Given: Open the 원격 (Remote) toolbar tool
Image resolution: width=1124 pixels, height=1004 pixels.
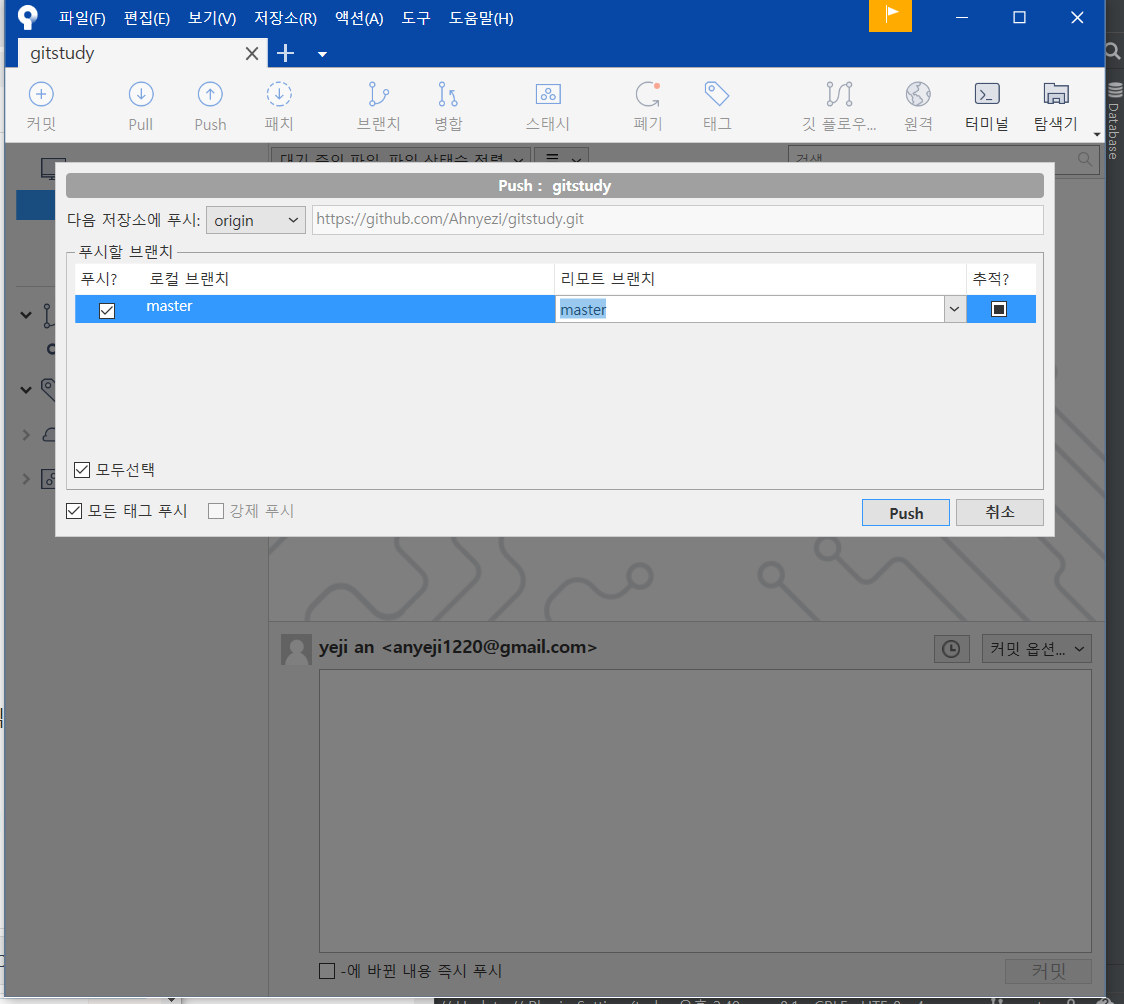Looking at the screenshot, I should tap(918, 106).
